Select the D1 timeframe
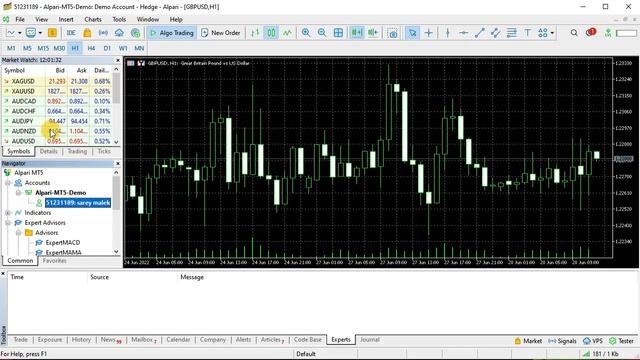The height and width of the screenshot is (360, 640). pos(107,48)
